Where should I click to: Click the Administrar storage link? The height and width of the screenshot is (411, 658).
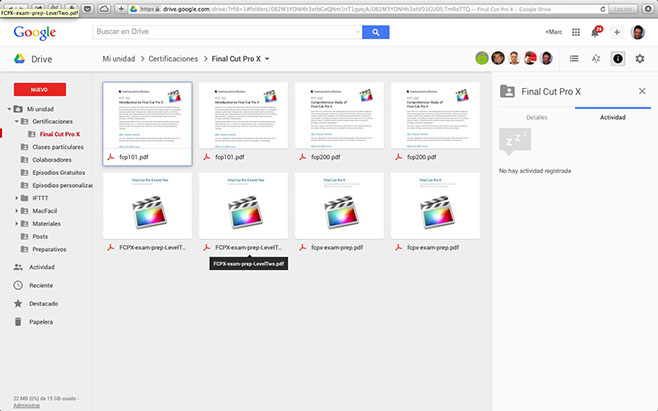[26, 405]
